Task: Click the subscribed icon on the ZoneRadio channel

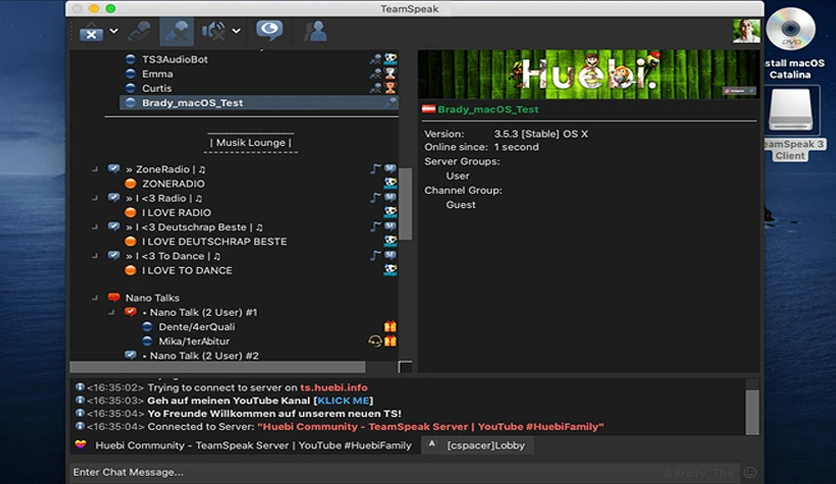Action: [x=114, y=168]
